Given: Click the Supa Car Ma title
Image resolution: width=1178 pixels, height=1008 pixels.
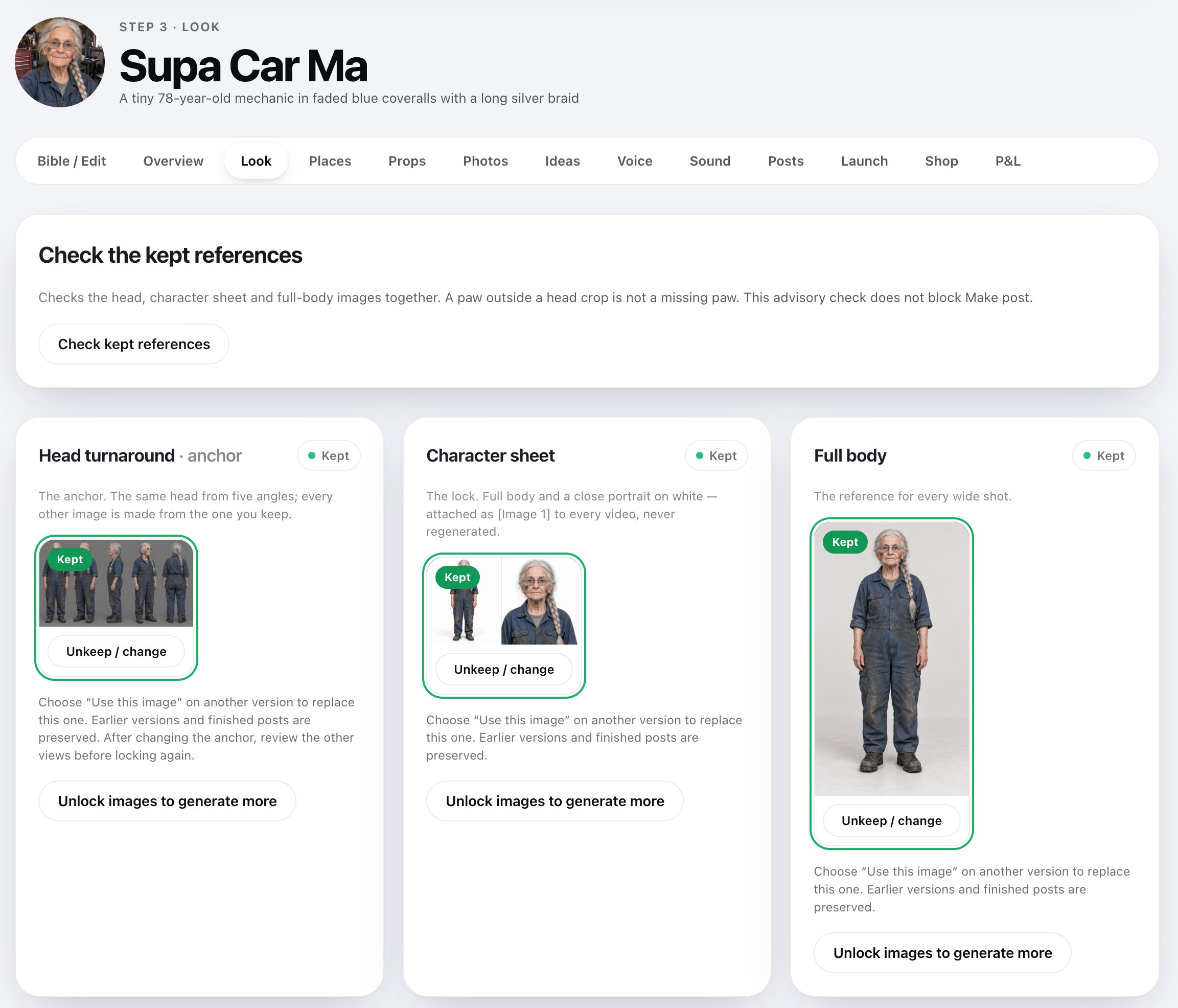Looking at the screenshot, I should pos(243,65).
